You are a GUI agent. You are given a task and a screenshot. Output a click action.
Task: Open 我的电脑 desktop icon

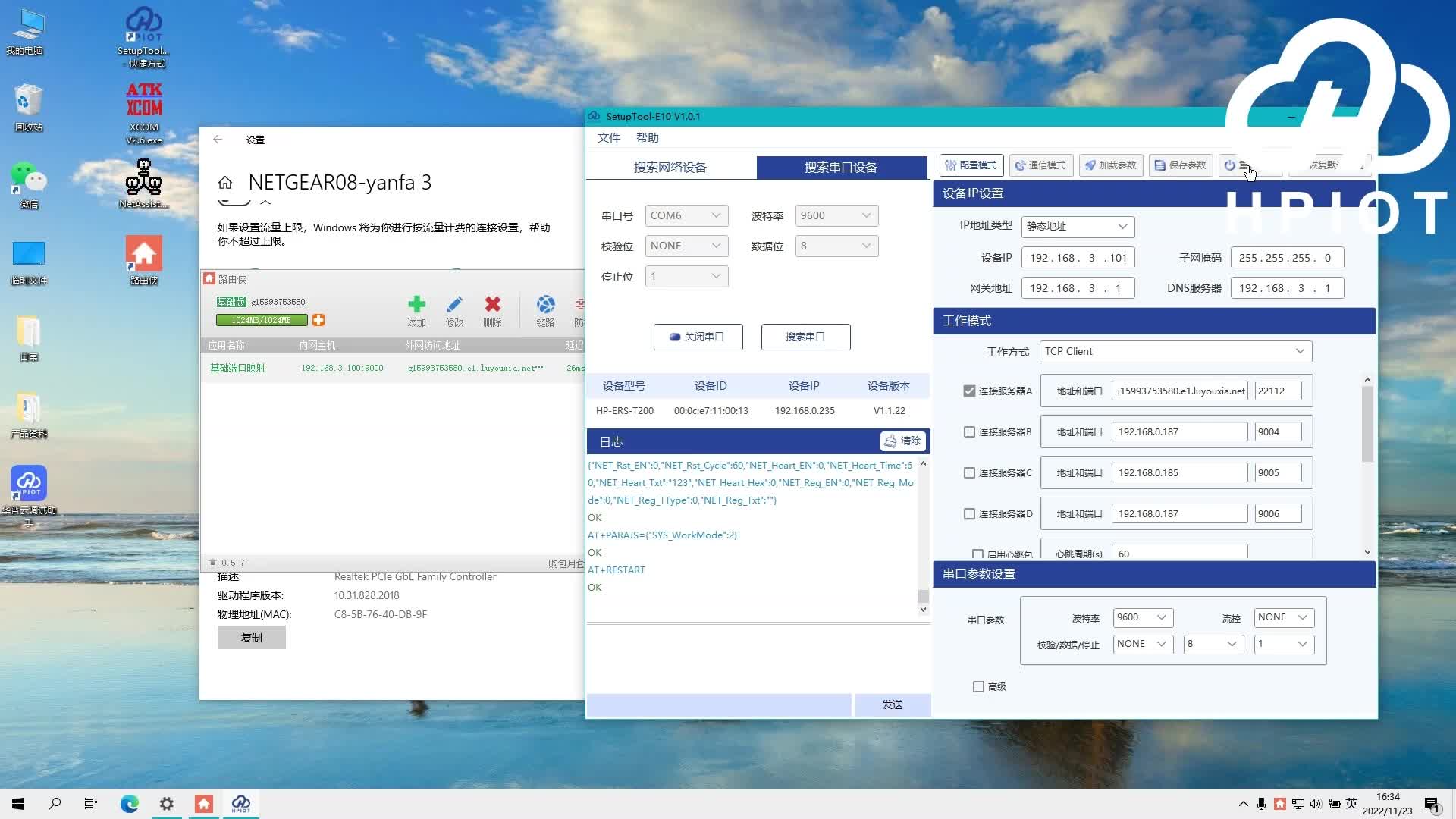click(x=25, y=32)
